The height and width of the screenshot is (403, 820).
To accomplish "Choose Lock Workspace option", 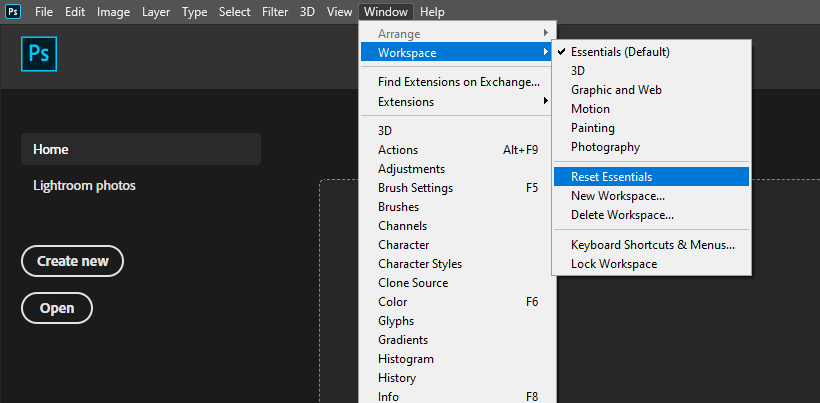I will point(614,264).
